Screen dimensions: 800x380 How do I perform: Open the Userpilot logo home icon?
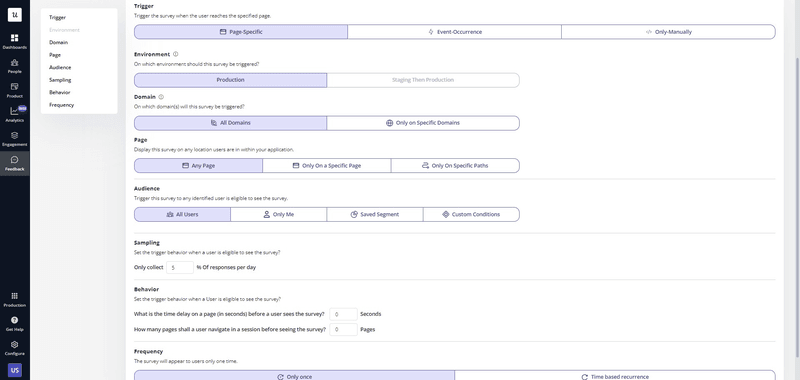(14, 14)
